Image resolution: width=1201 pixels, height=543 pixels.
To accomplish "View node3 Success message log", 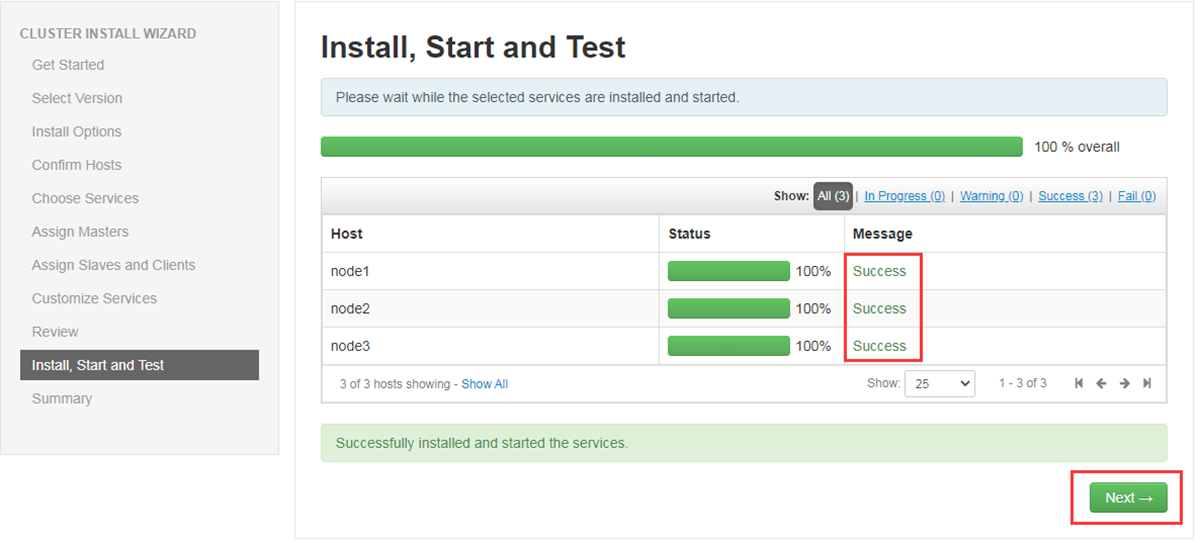I will click(879, 346).
